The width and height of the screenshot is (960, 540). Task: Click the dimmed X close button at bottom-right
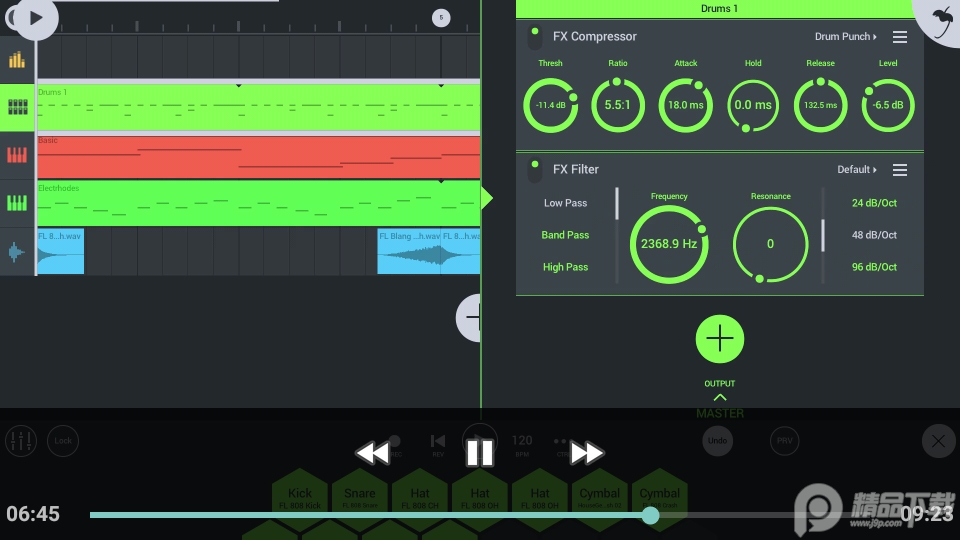tap(938, 441)
